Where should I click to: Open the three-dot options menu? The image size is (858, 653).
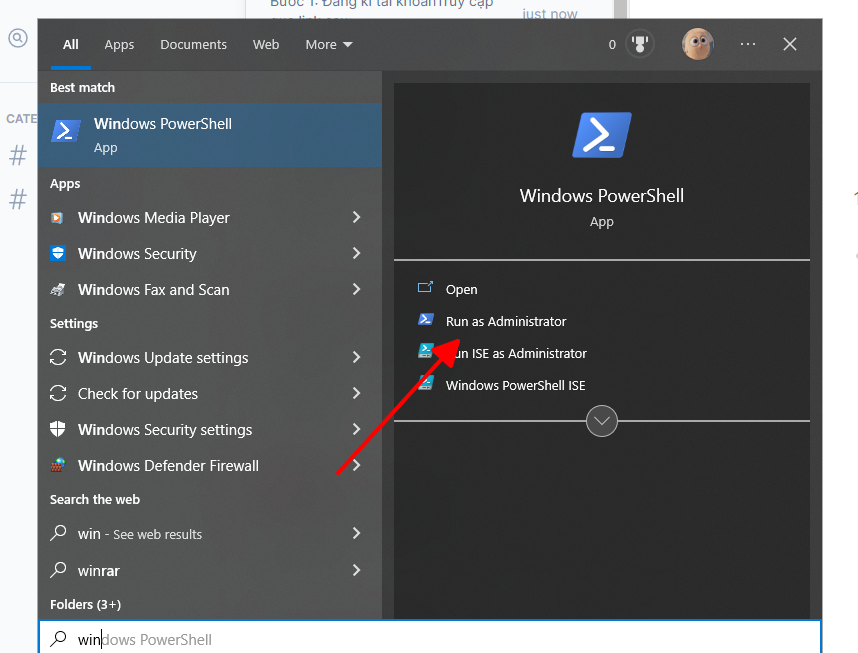(747, 44)
